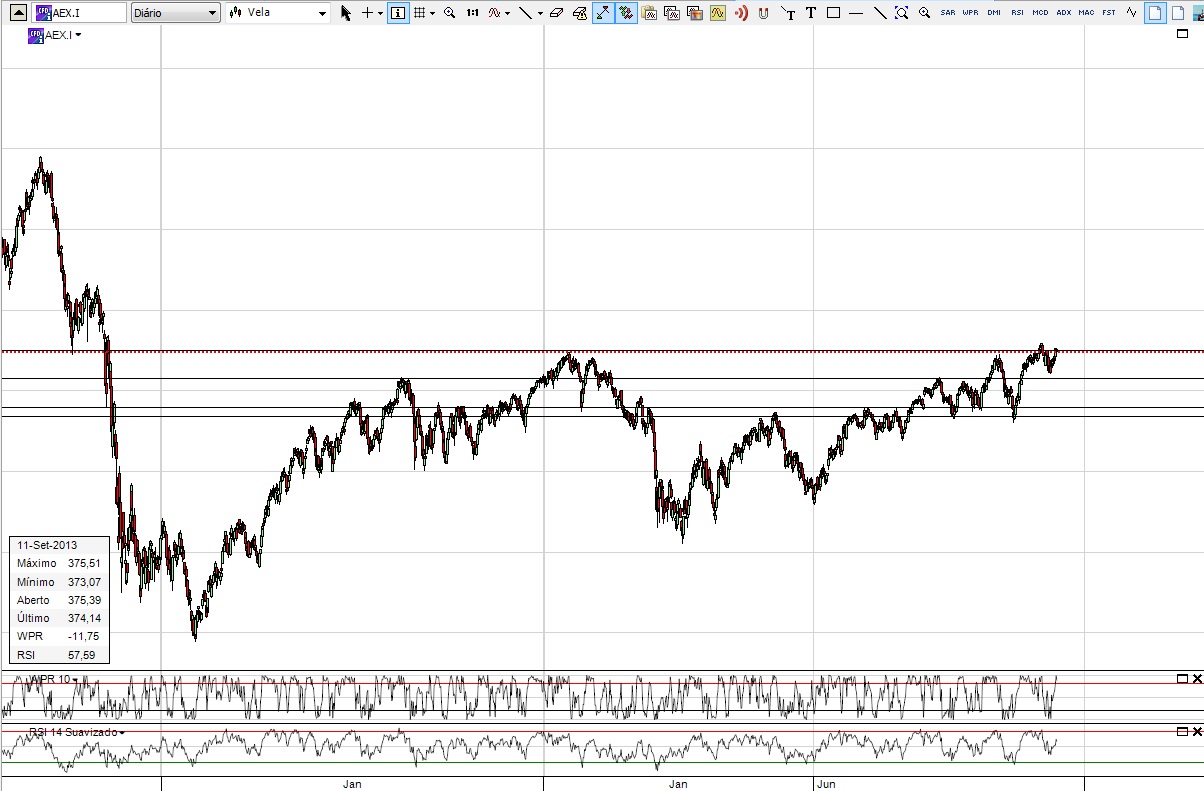Select the text annotation T tool
This screenshot has height=791, width=1204.
[x=811, y=13]
